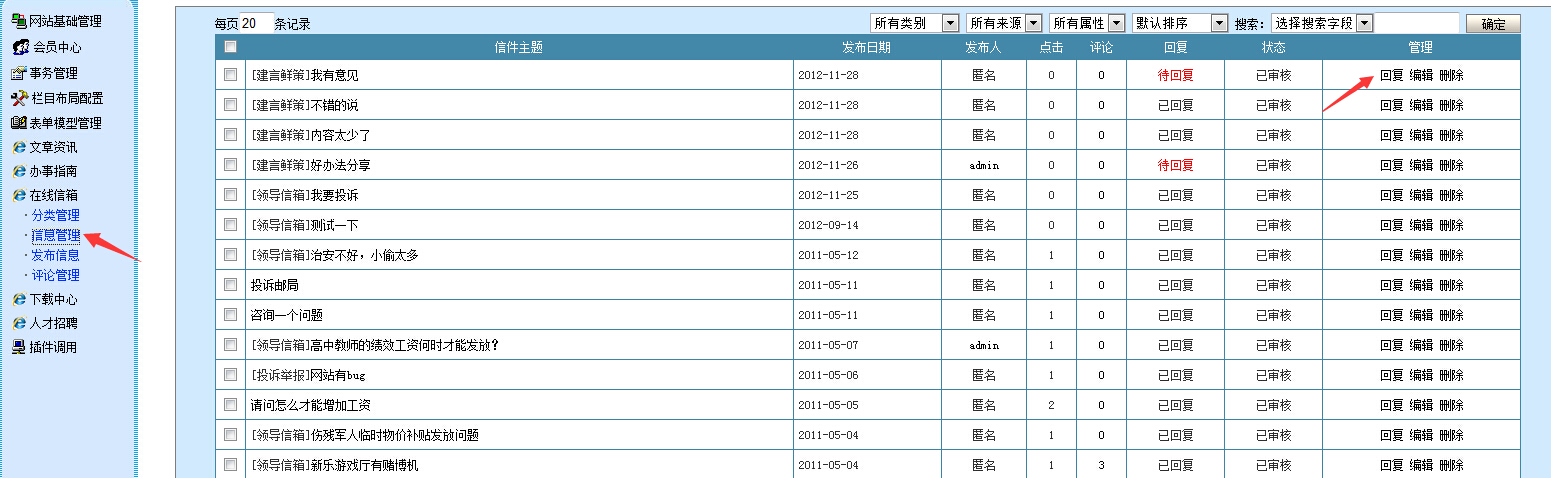The image size is (1551, 478).
Task: Click the 下载中心 icon in sidebar
Action: click(x=18, y=299)
